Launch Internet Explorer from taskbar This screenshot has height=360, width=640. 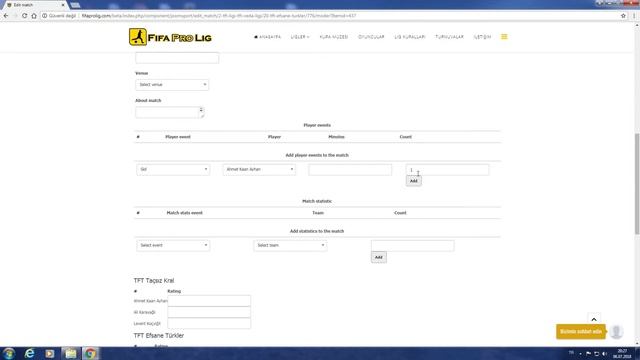point(29,353)
